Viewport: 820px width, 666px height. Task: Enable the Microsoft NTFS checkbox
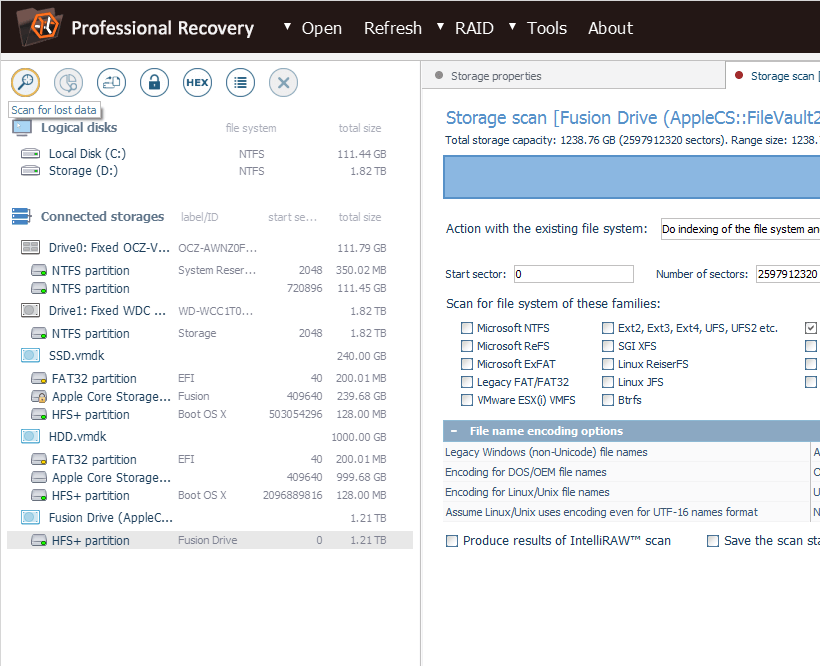pos(466,328)
